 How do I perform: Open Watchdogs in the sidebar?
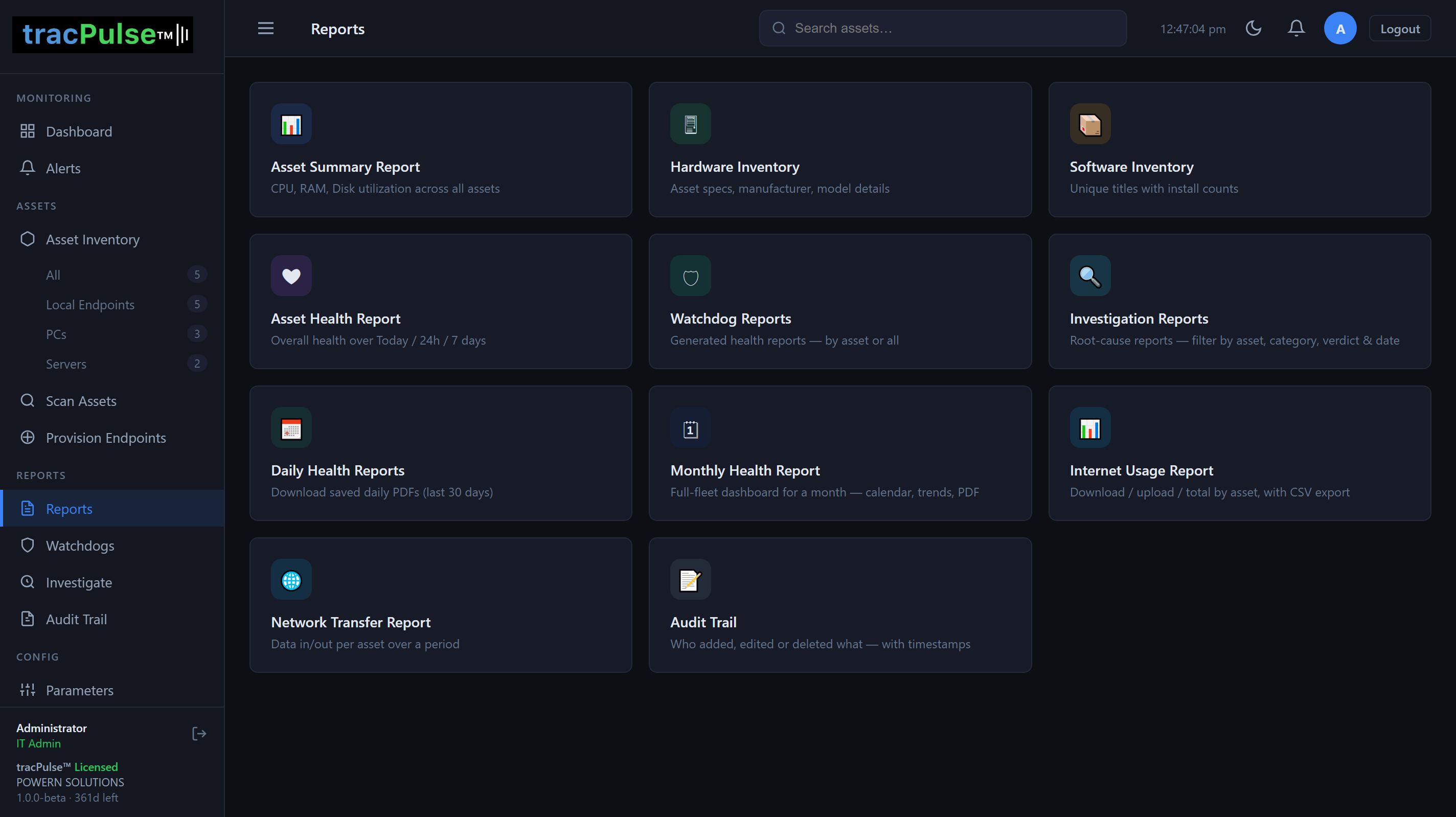(112, 545)
